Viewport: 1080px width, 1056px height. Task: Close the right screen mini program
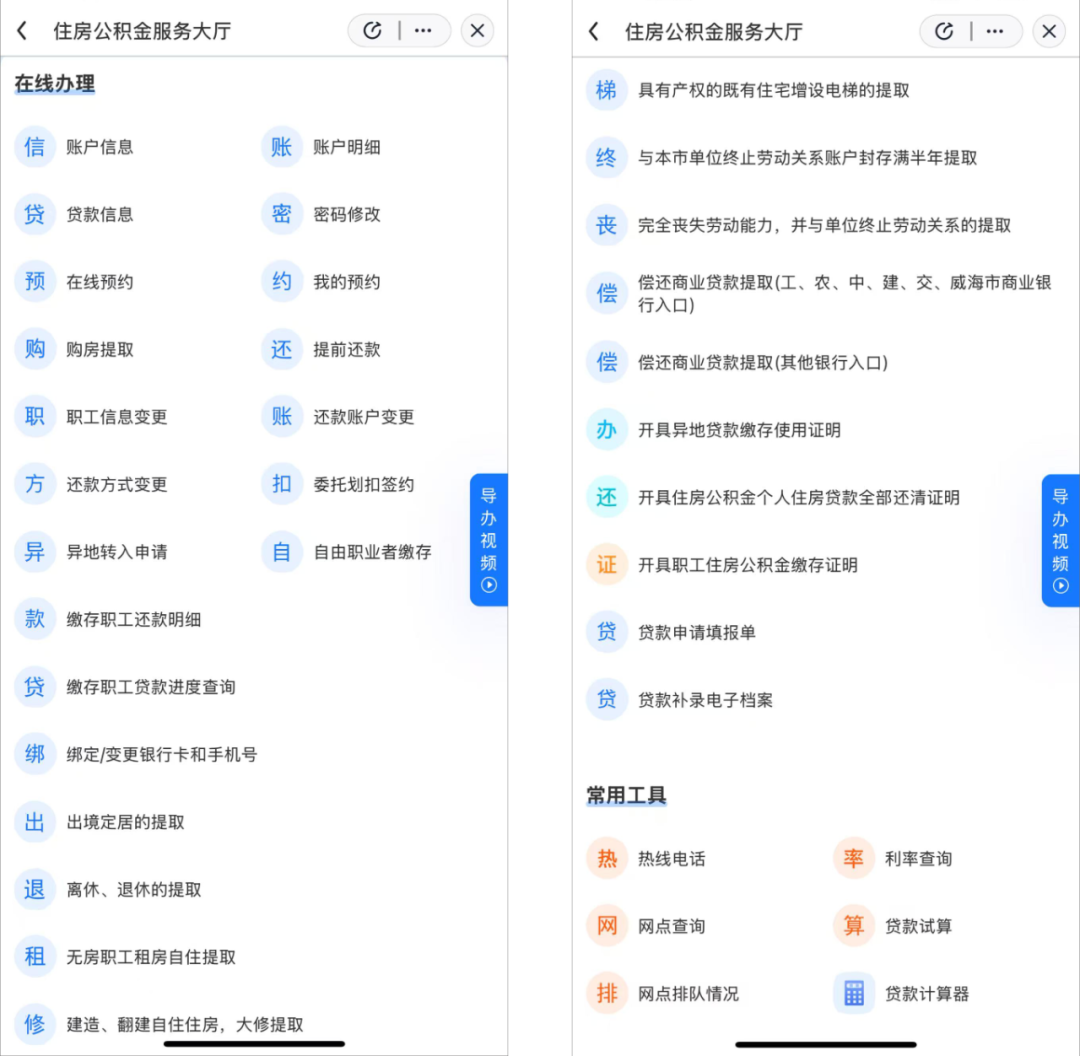1049,32
